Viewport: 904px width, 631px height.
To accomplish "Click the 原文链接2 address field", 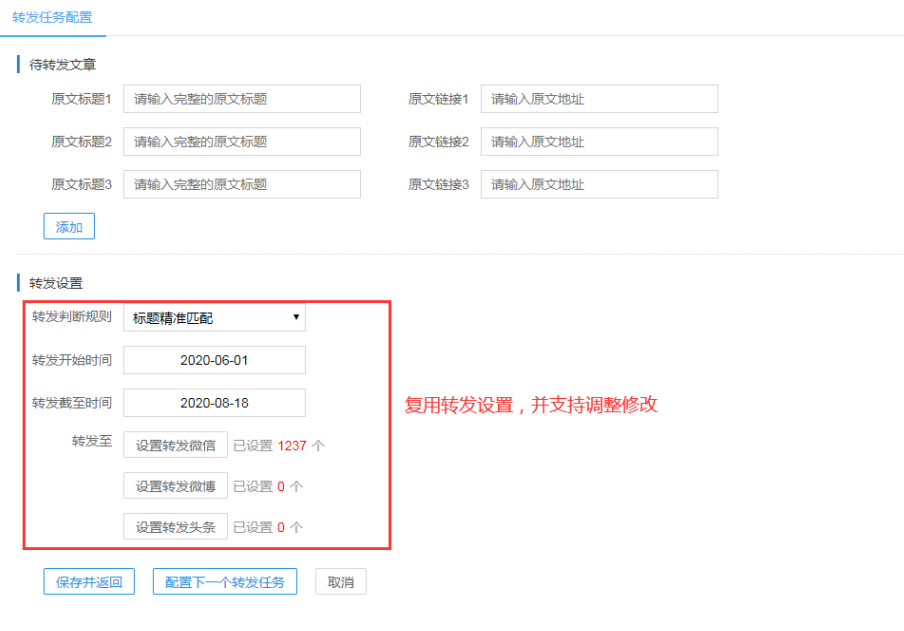I will click(598, 142).
